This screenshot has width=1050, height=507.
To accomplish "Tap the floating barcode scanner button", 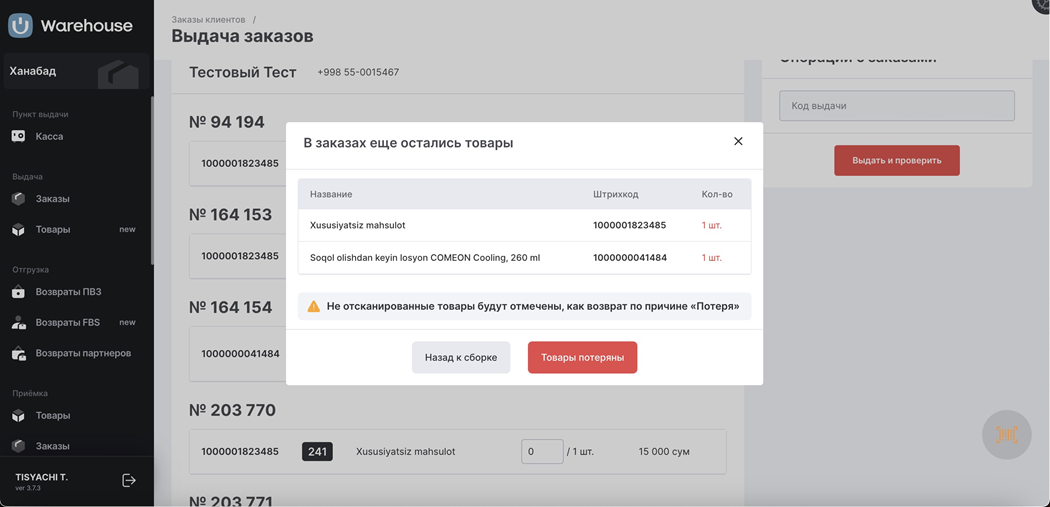I will click(x=1006, y=434).
